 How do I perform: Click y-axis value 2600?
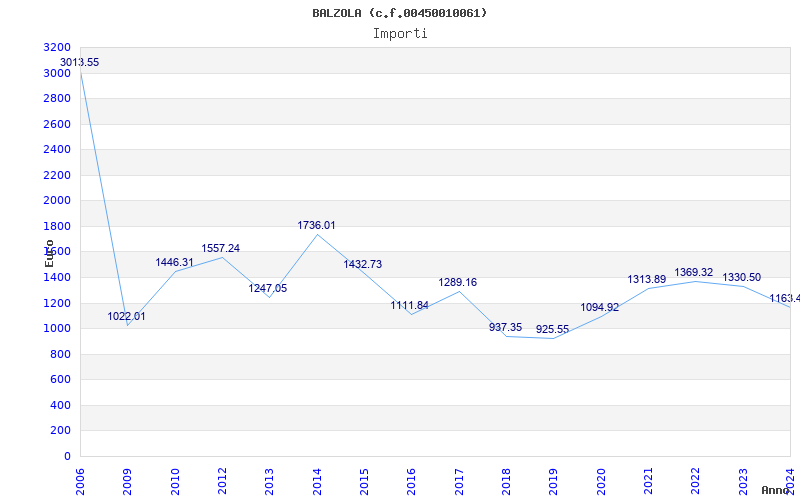pyautogui.click(x=57, y=124)
